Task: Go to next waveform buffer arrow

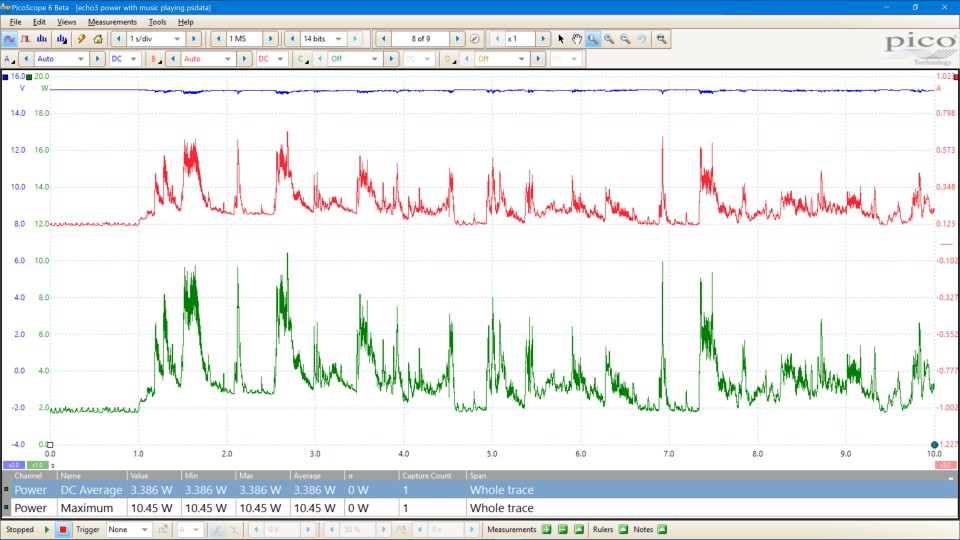Action: 457,39
